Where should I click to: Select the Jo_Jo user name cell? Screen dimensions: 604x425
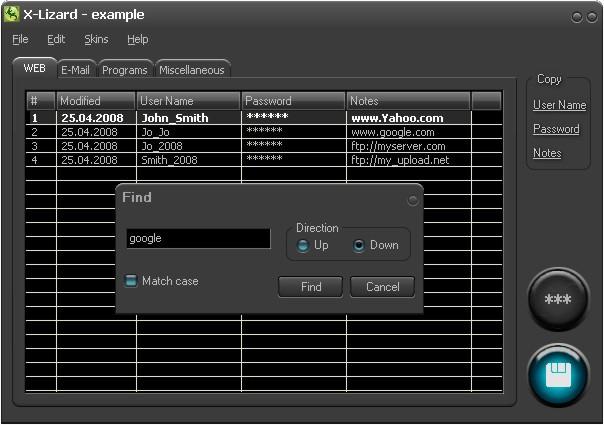[189, 132]
